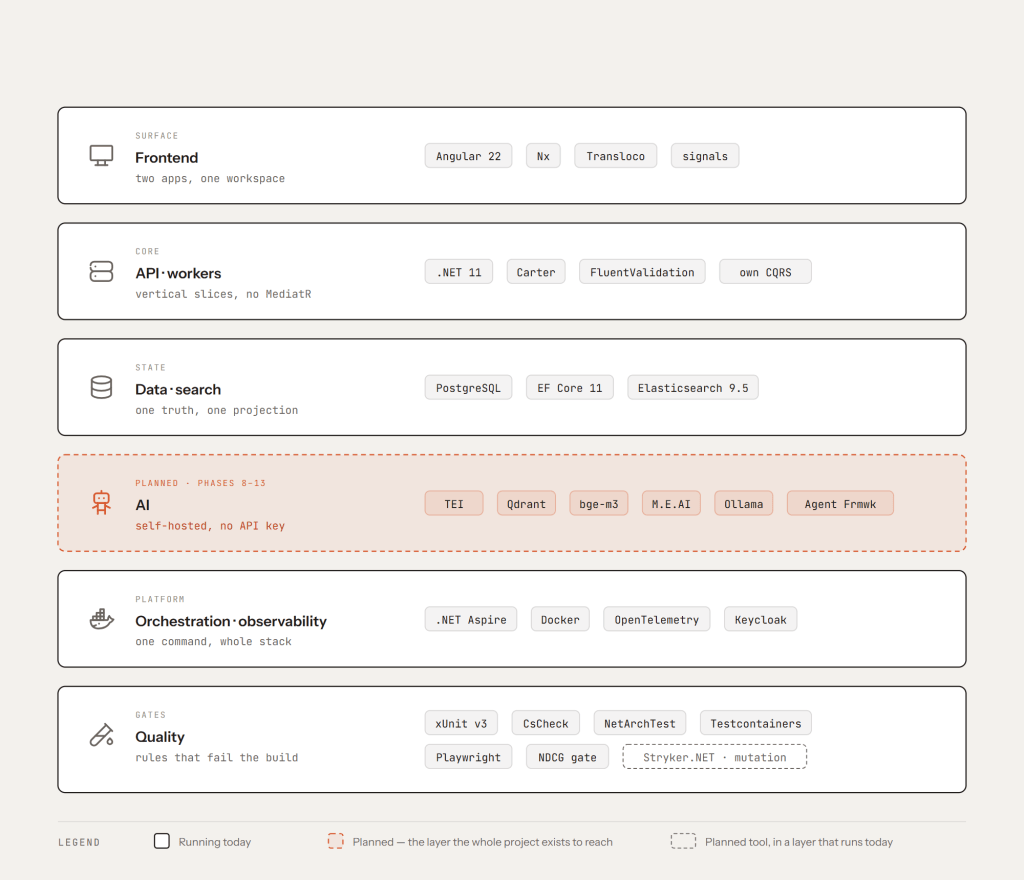This screenshot has width=1024, height=880.
Task: Click the gray dashed Planned tool legend box
Action: tap(683, 841)
